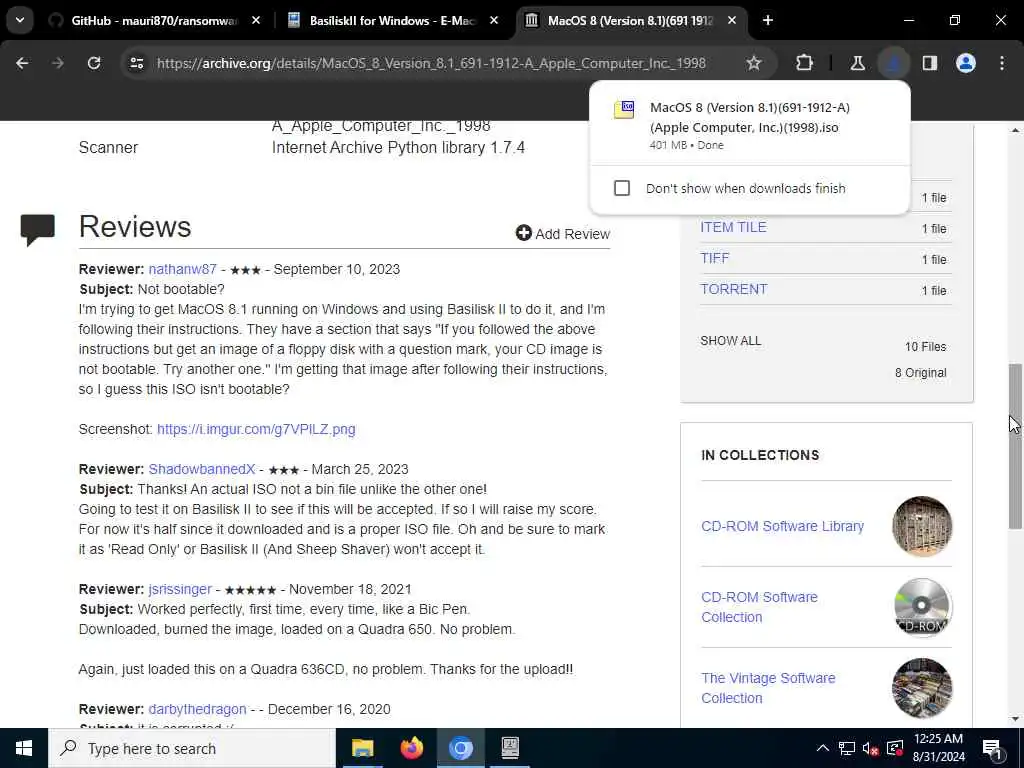Open the notification center icon
The image size is (1024, 768).
point(993,749)
